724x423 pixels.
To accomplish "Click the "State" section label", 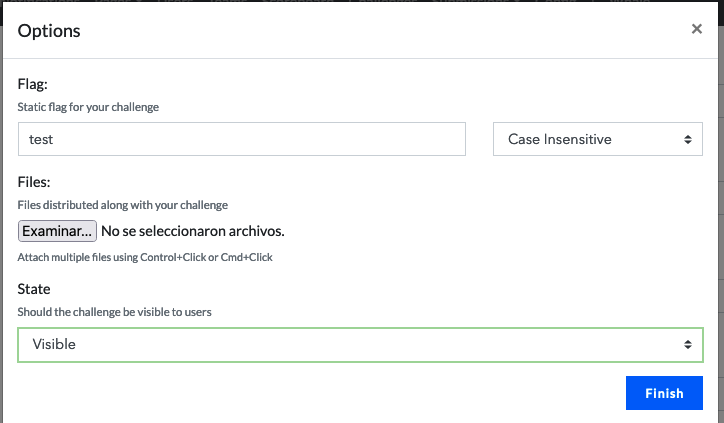I will [x=34, y=289].
